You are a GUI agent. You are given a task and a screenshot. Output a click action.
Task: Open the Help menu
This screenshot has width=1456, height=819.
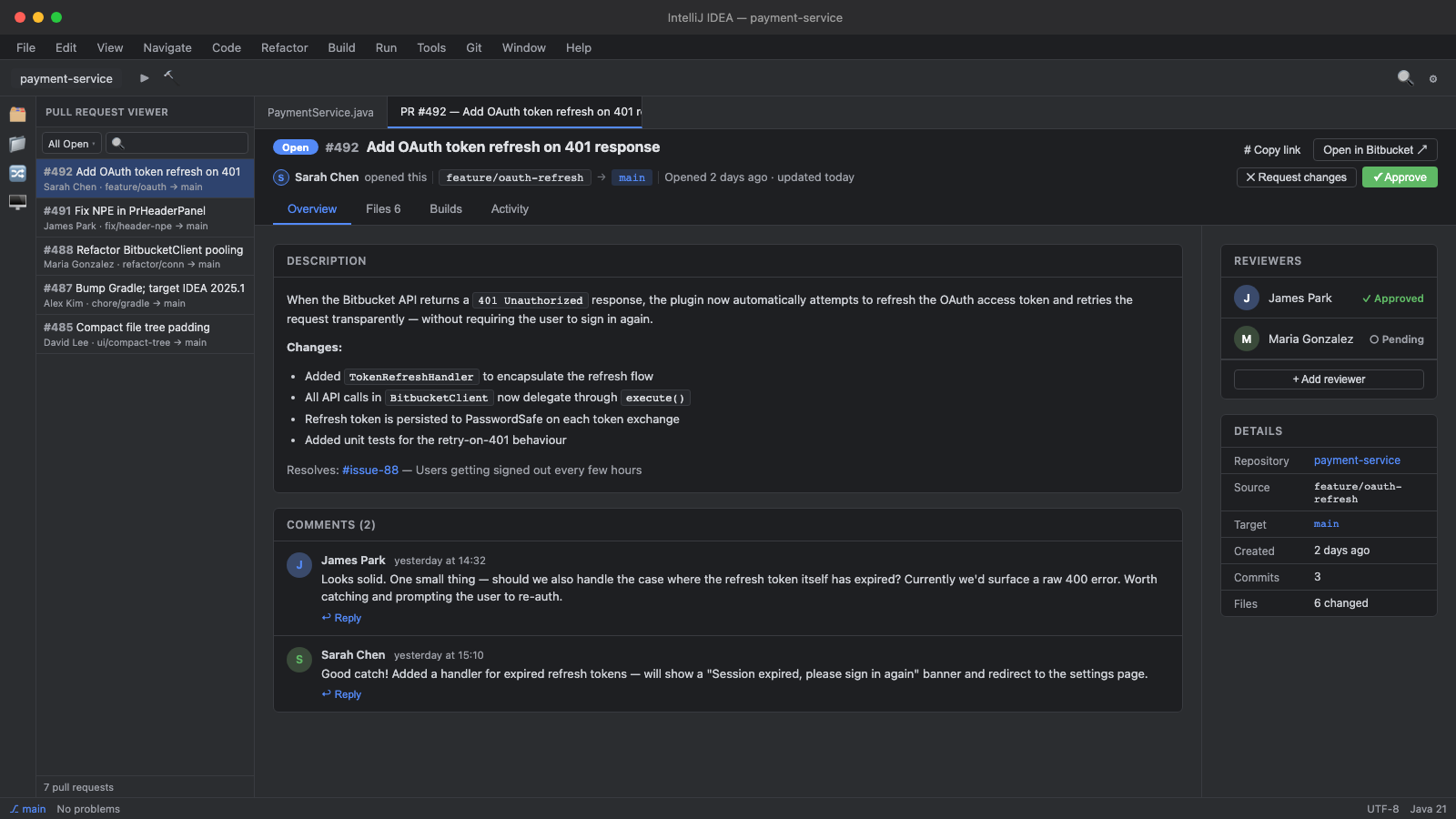[579, 47]
